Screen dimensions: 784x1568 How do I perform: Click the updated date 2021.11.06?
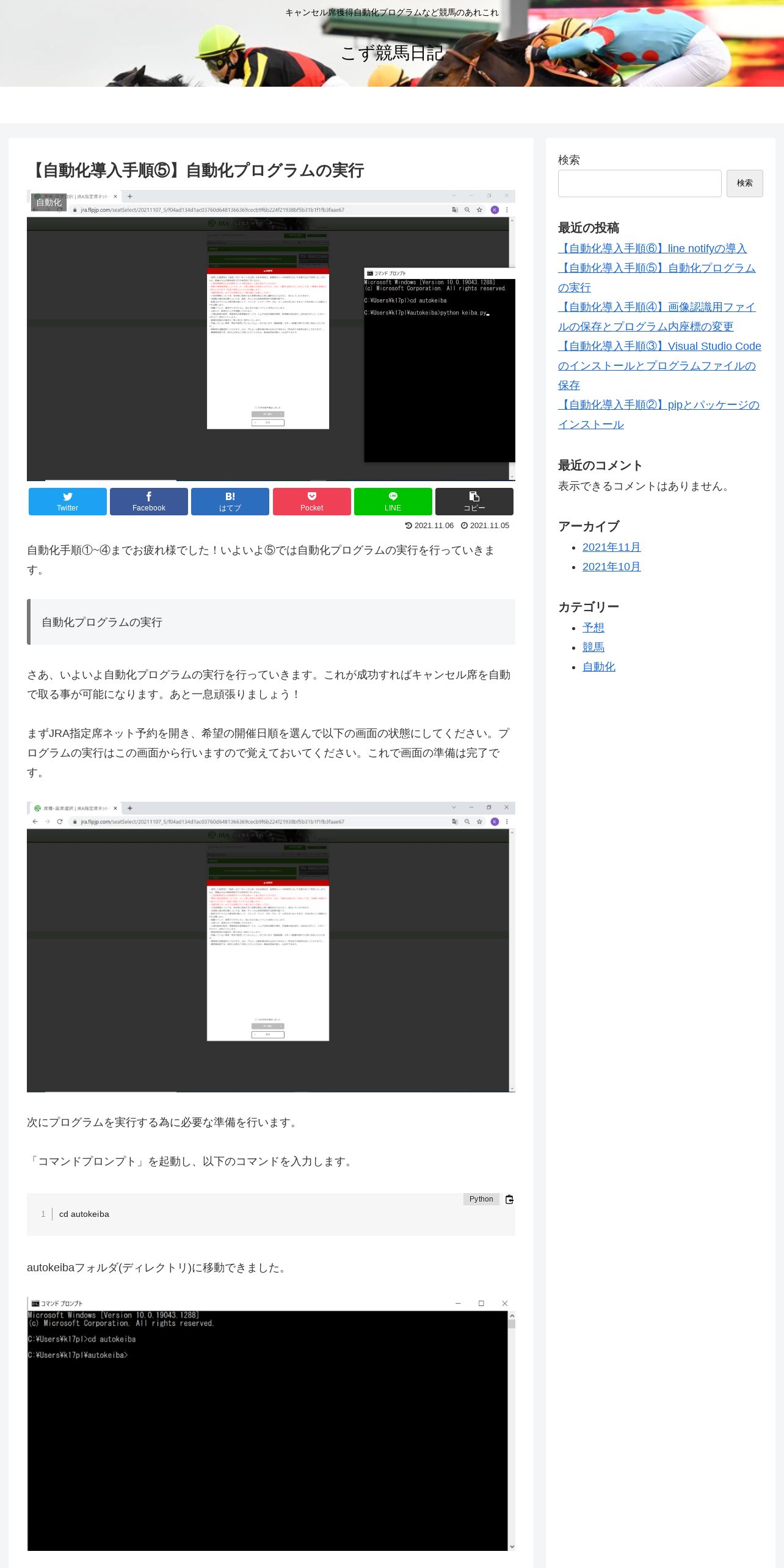tap(429, 526)
